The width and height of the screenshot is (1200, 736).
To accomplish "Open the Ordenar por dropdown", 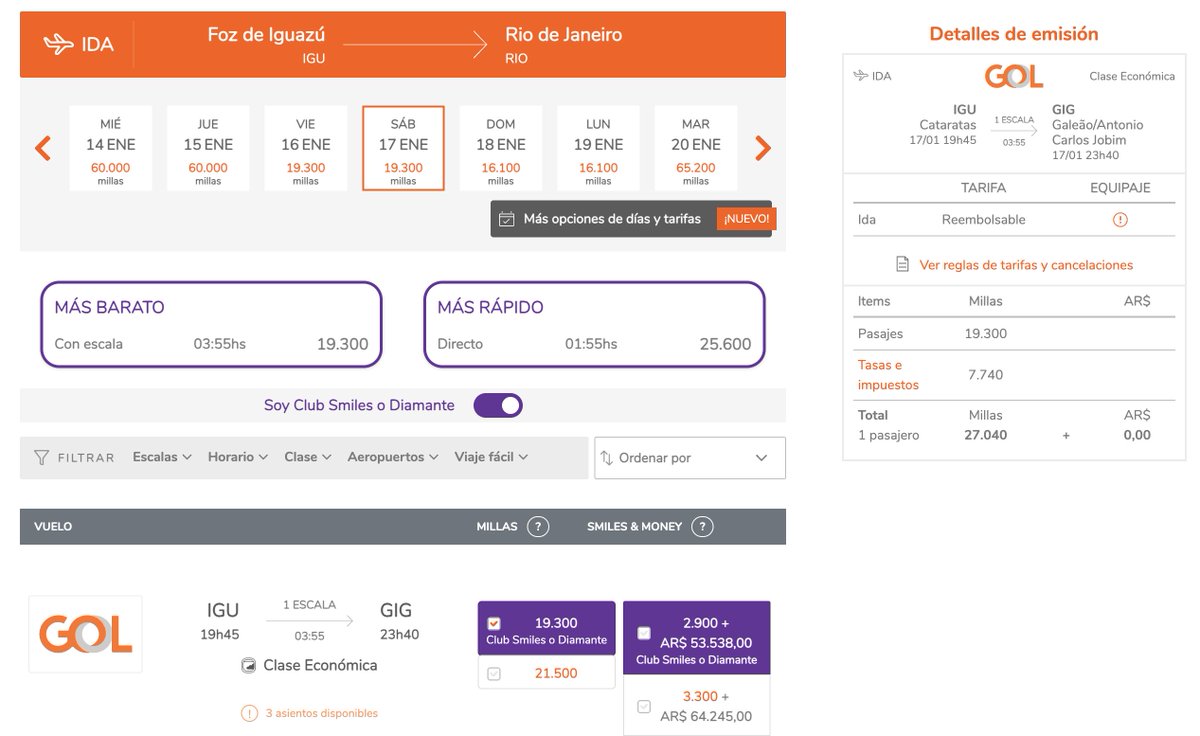I will point(690,458).
